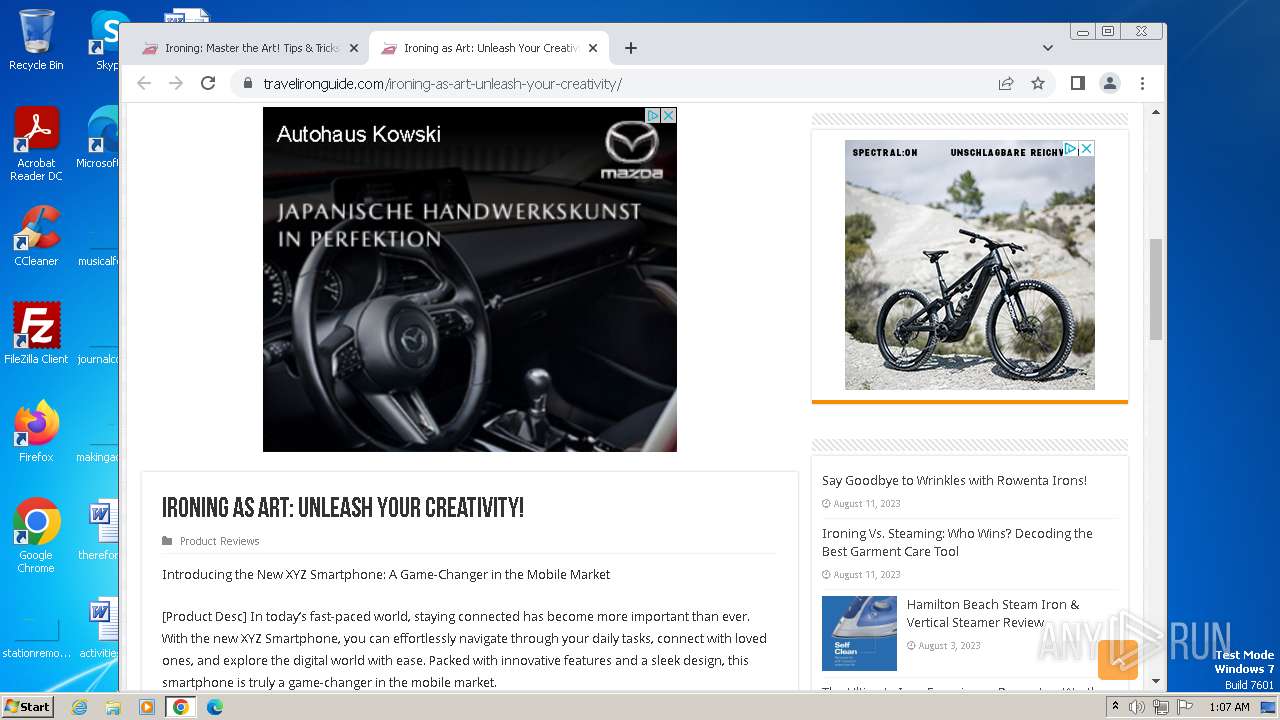
Task: Open Microsoft Edge taskbar icon
Action: coord(215,707)
